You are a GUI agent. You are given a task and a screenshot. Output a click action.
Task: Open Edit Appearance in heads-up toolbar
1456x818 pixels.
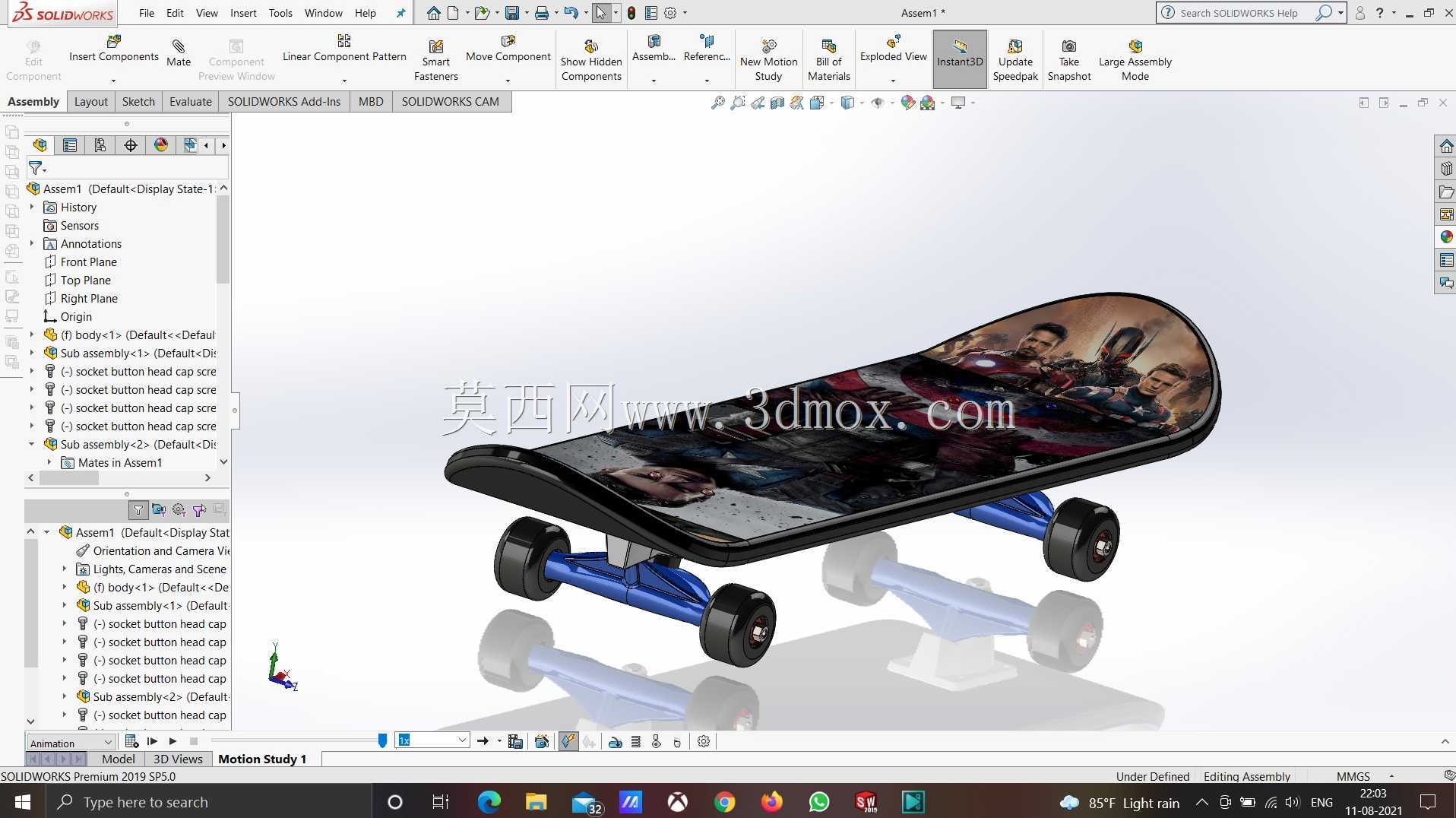tap(907, 103)
